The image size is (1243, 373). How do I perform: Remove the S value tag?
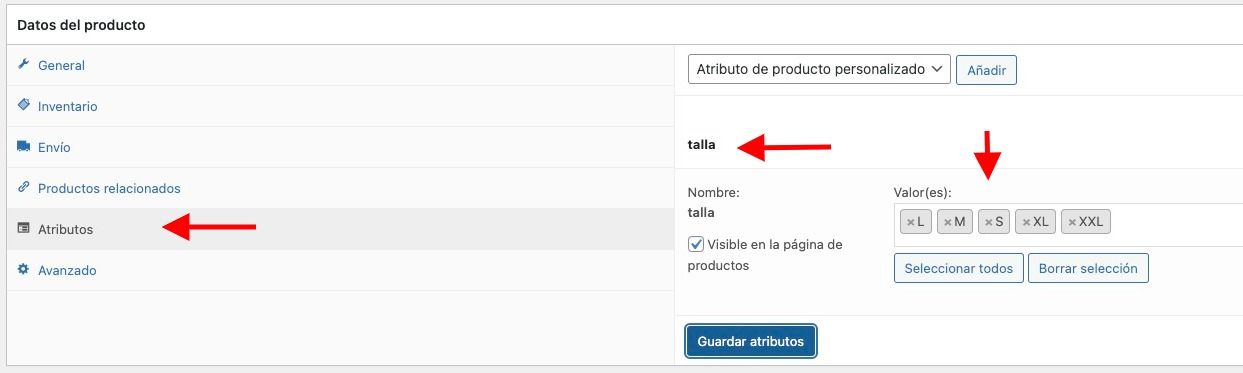point(989,222)
